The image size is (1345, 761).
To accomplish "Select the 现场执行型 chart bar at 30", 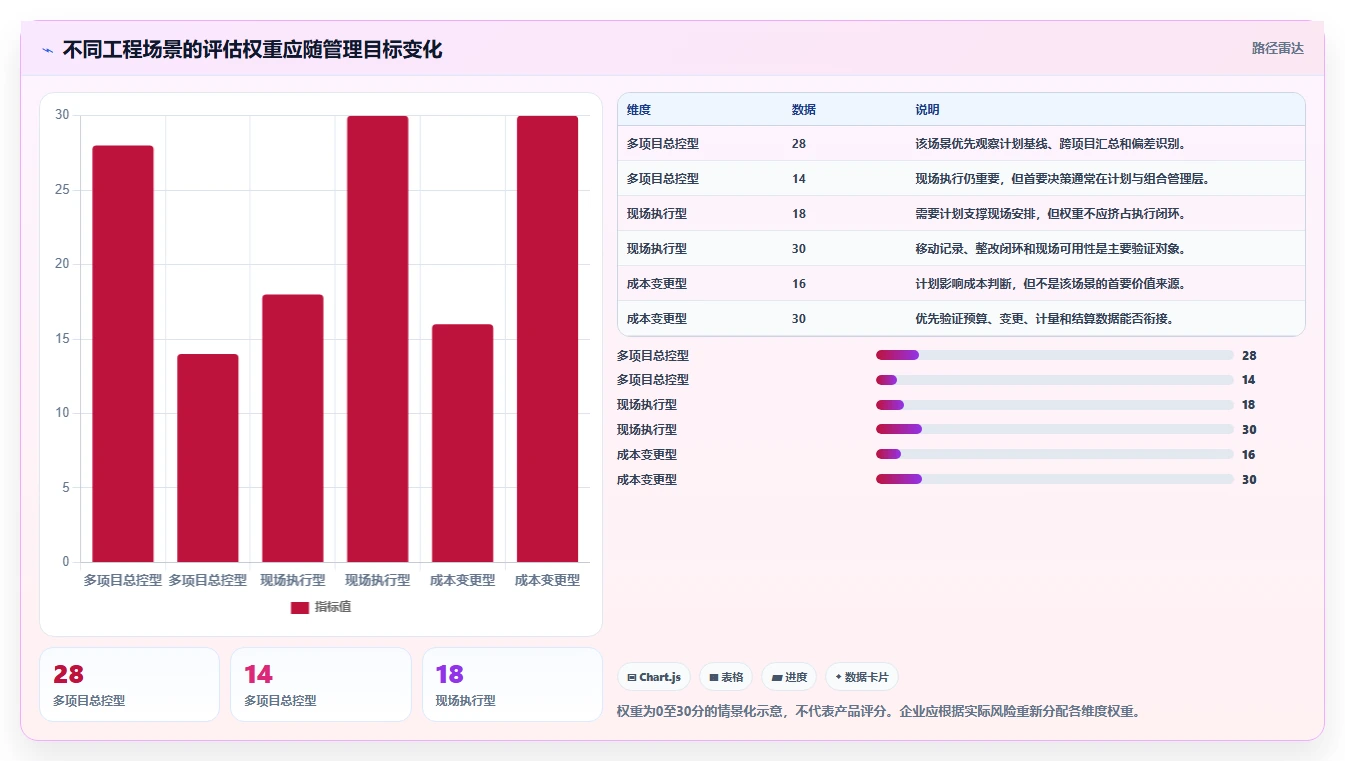I will click(x=378, y=339).
